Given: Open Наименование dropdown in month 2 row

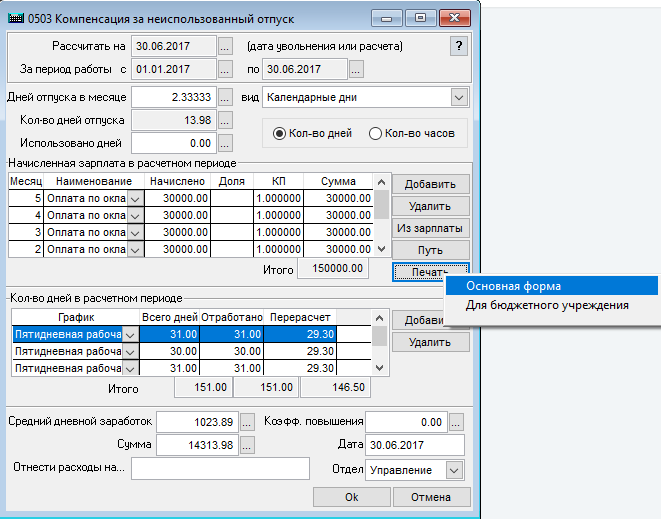Looking at the screenshot, I should click(135, 249).
